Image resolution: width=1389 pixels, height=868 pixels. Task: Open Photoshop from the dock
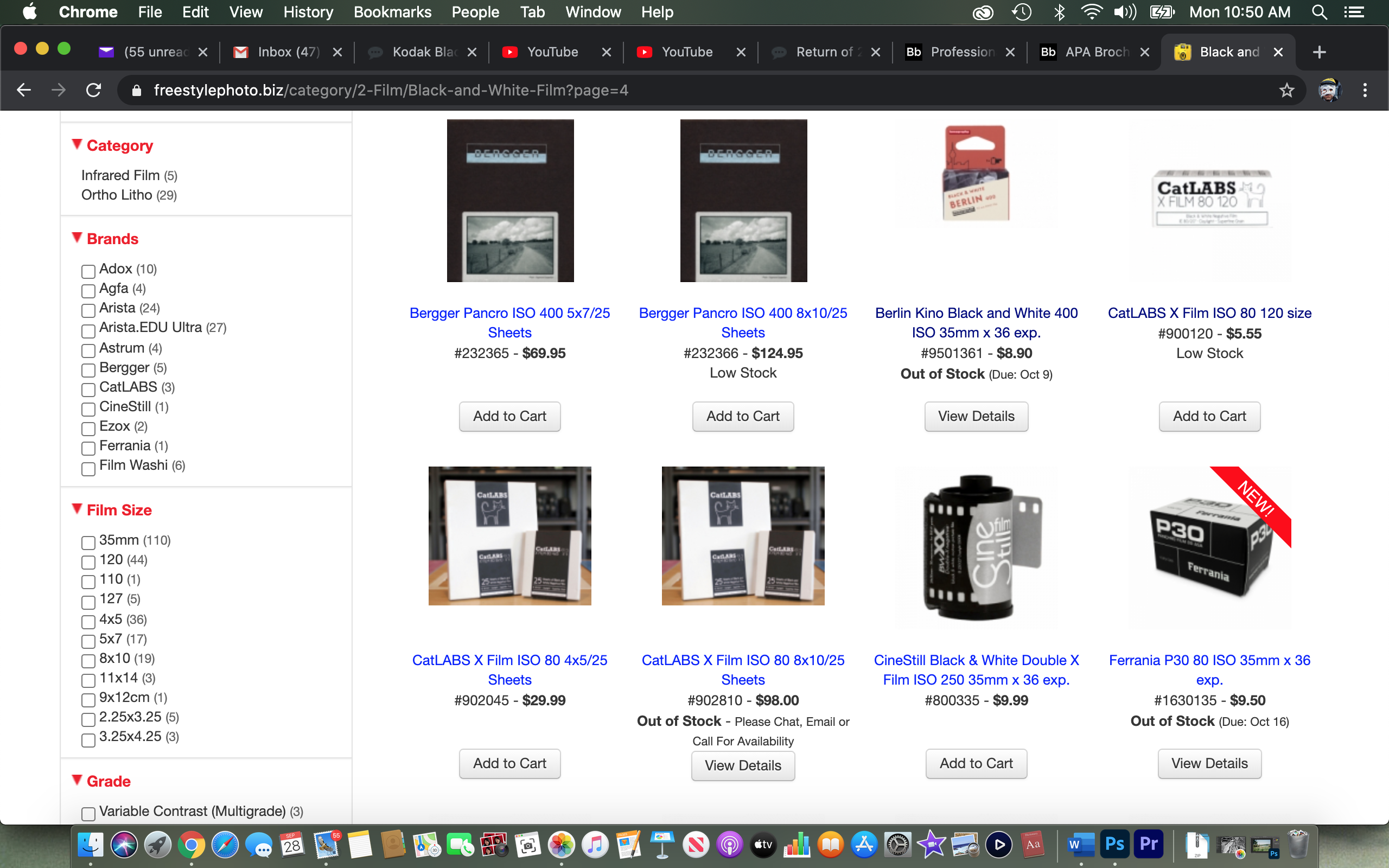tap(1114, 845)
